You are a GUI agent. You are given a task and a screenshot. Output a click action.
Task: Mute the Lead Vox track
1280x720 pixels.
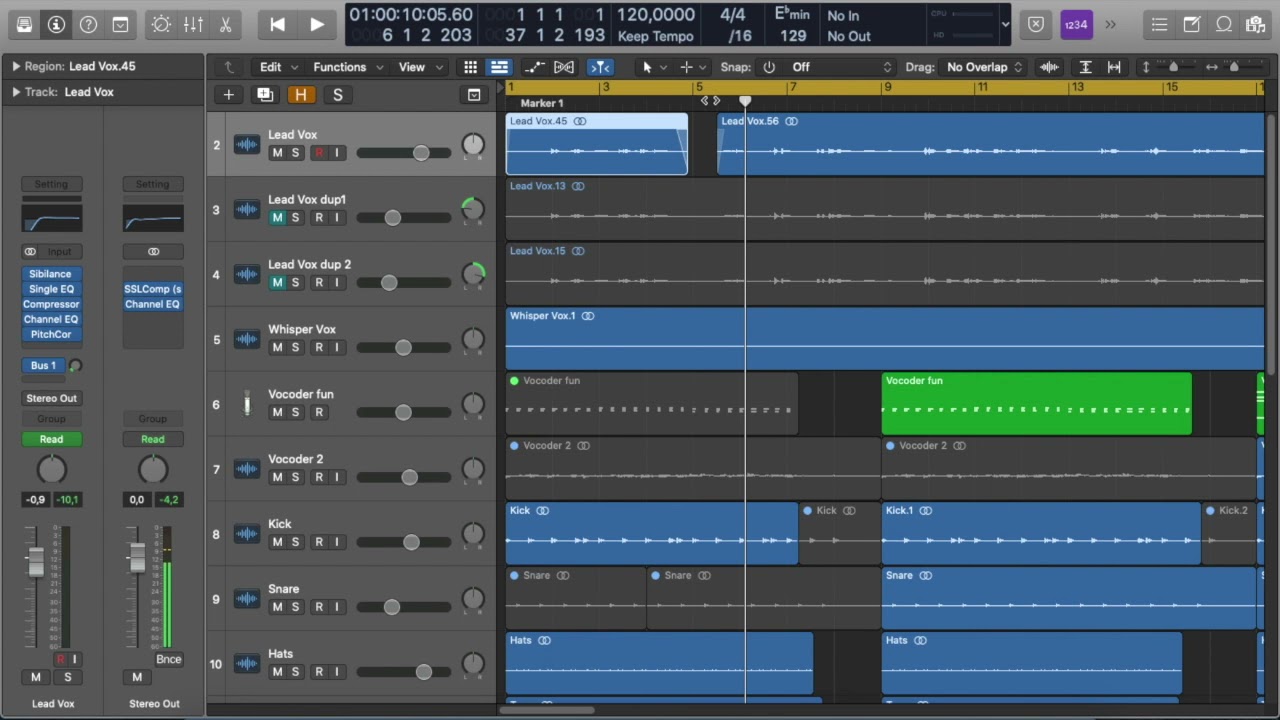[277, 153]
